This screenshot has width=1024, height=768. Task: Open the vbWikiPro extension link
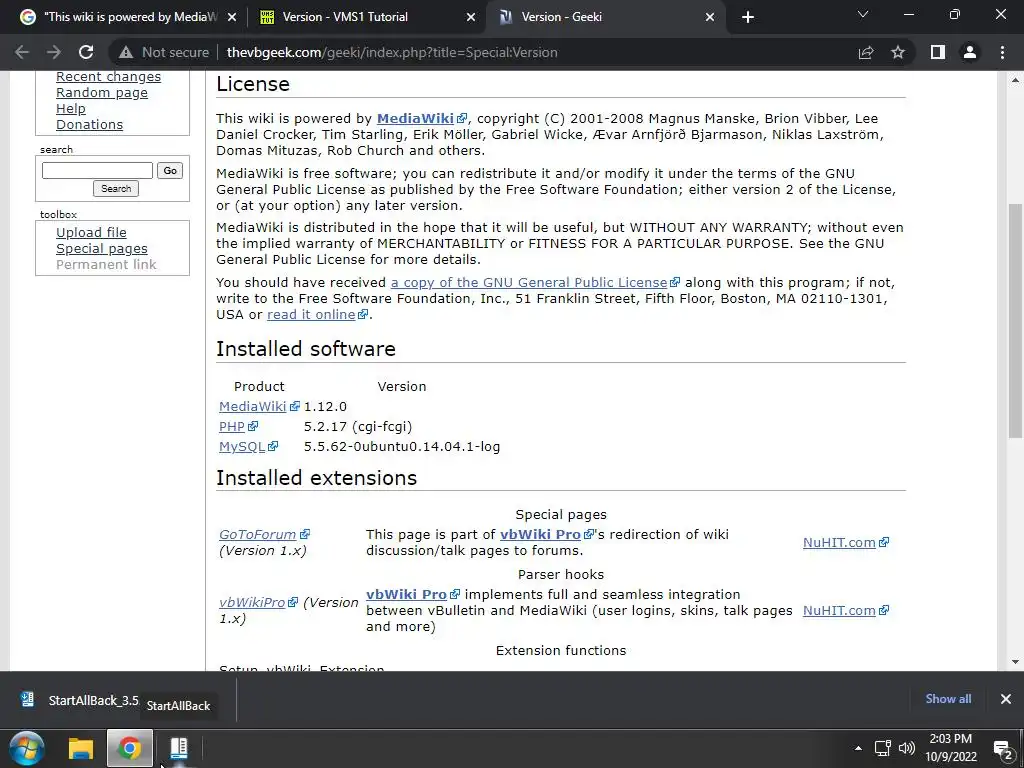click(252, 602)
